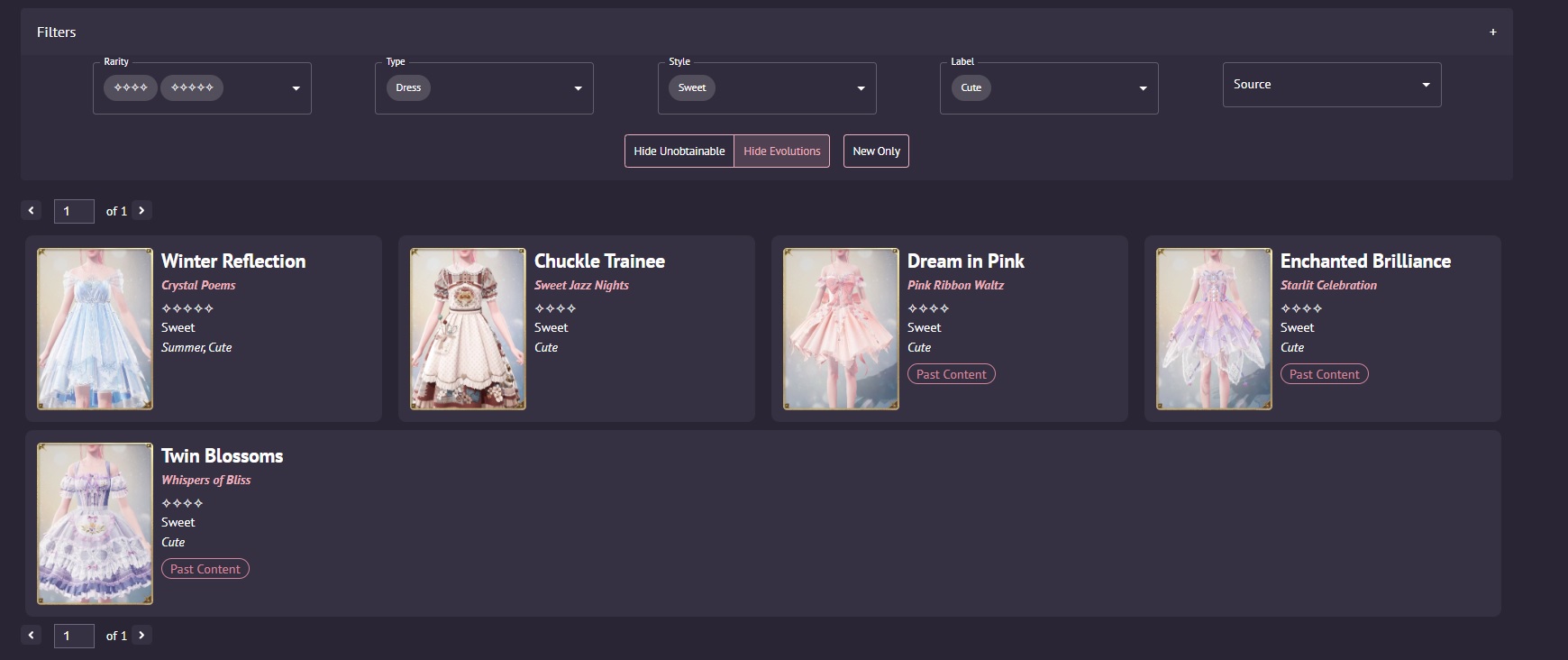Image resolution: width=1568 pixels, height=660 pixels.
Task: Go to previous page at bottom pagination
Action: pyautogui.click(x=32, y=635)
